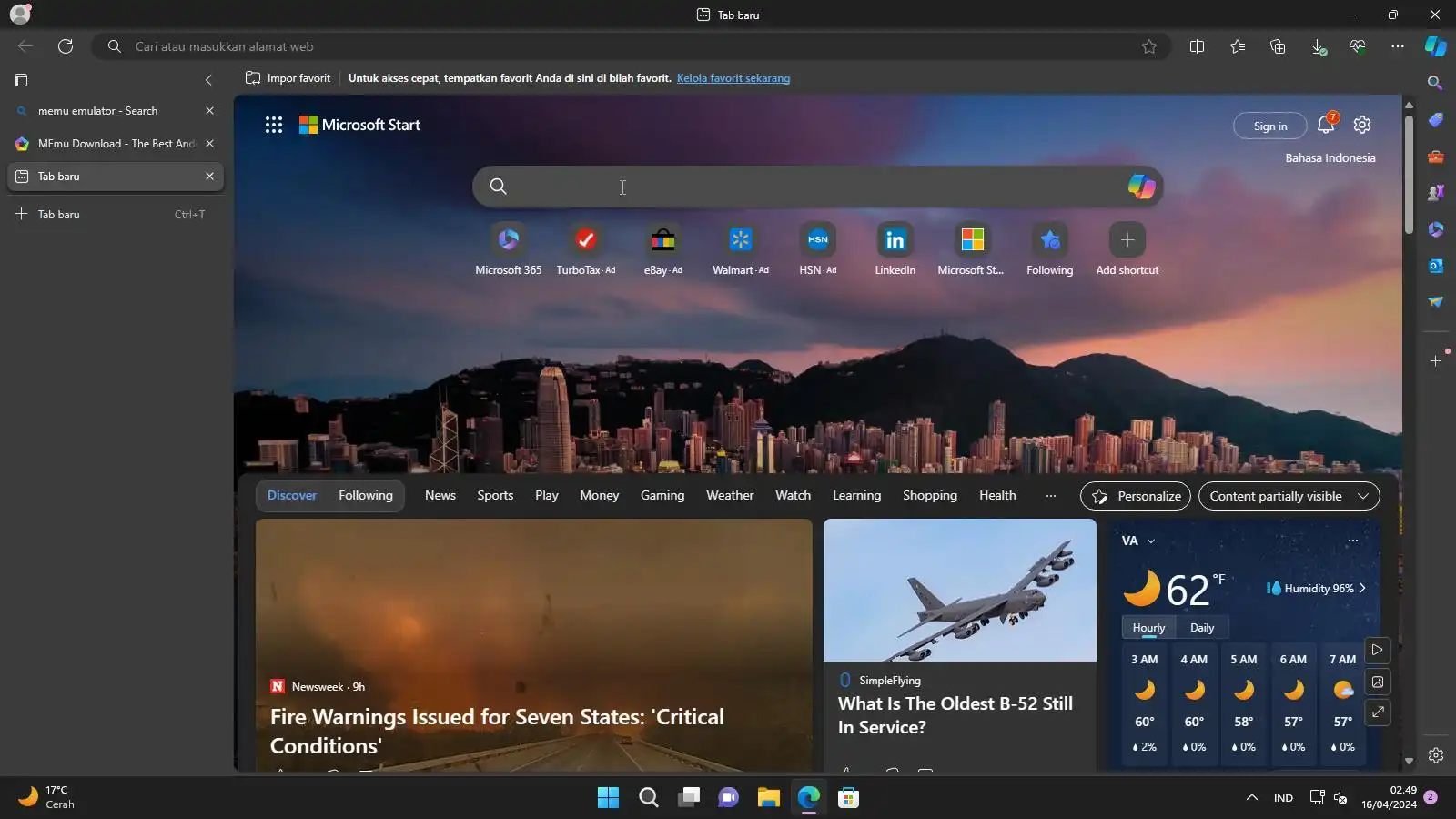This screenshot has width=1456, height=819.
Task: Switch weather forecast to Daily
Action: coord(1202,628)
